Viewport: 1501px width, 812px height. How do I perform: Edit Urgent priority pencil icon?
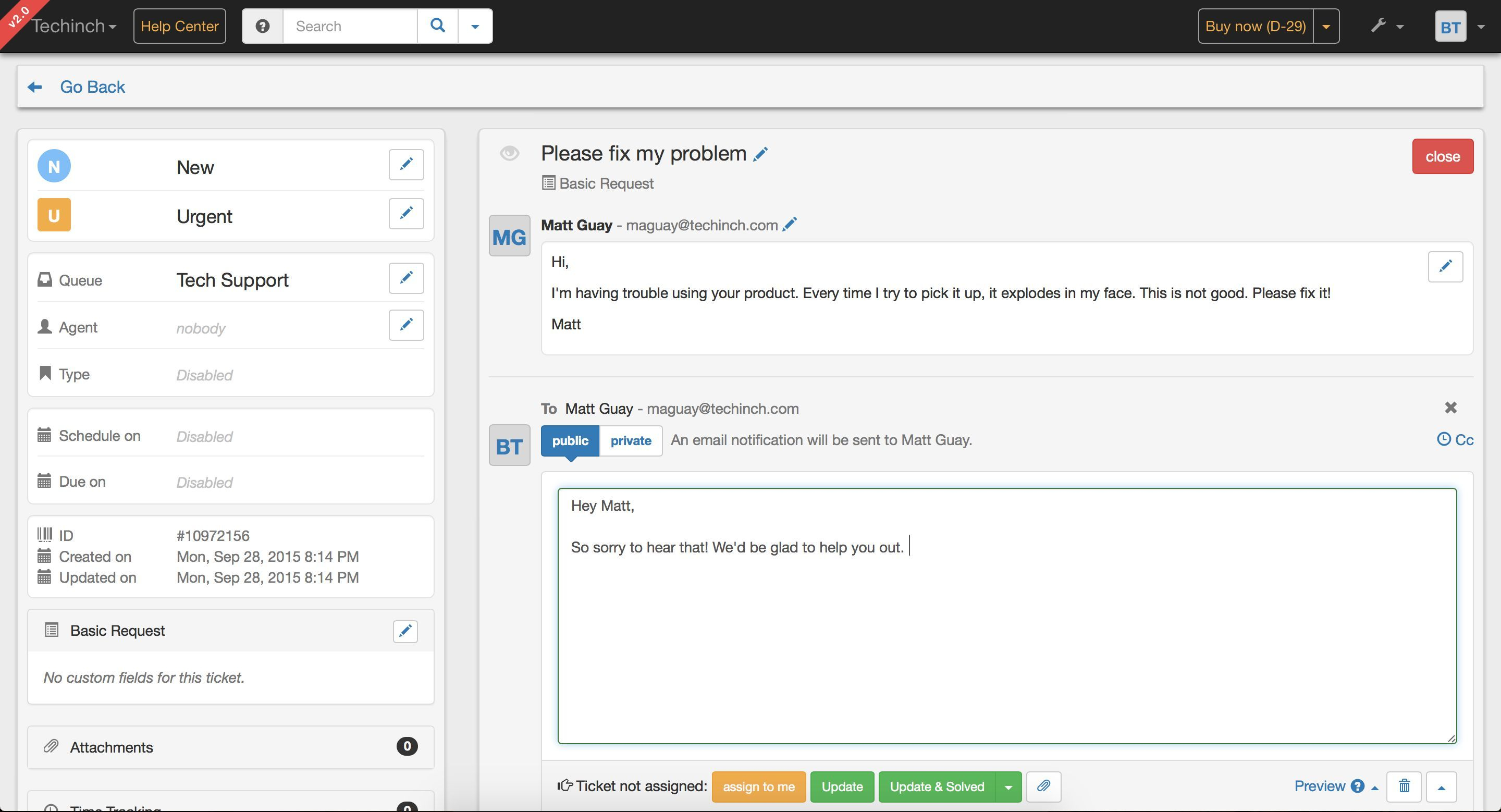(406, 214)
